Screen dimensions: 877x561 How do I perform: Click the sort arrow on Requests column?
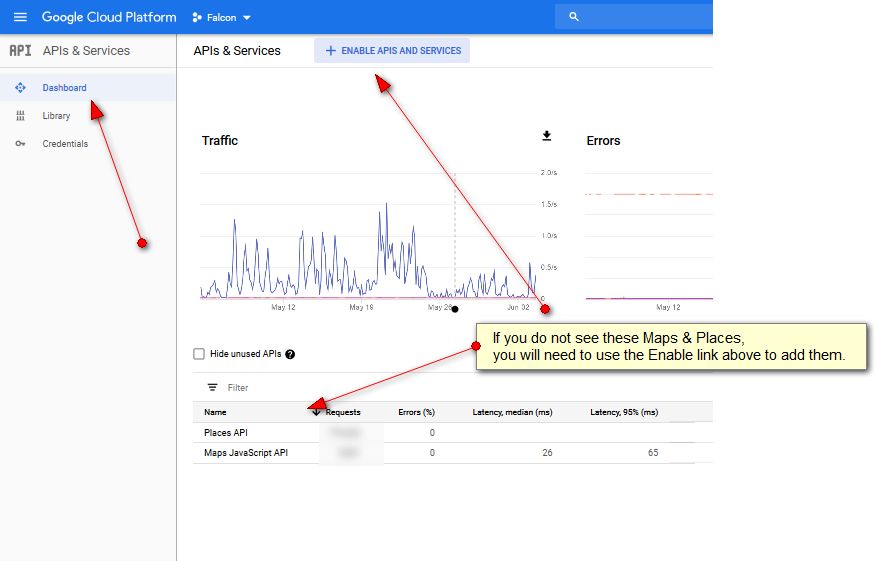[x=316, y=412]
